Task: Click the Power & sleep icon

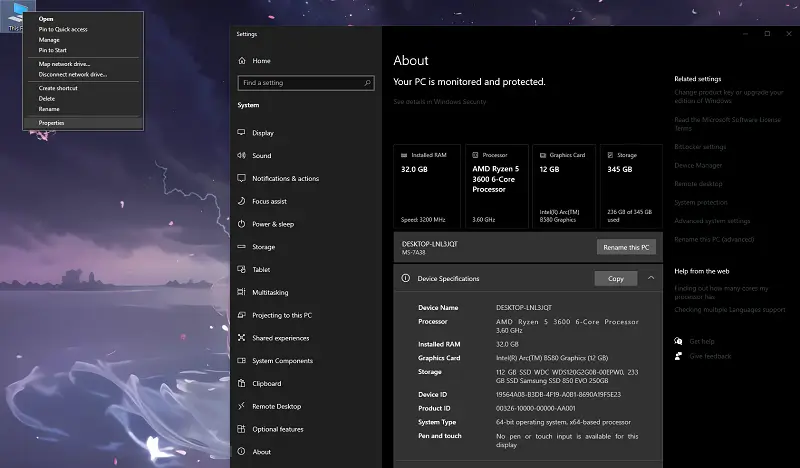Action: (x=242, y=224)
